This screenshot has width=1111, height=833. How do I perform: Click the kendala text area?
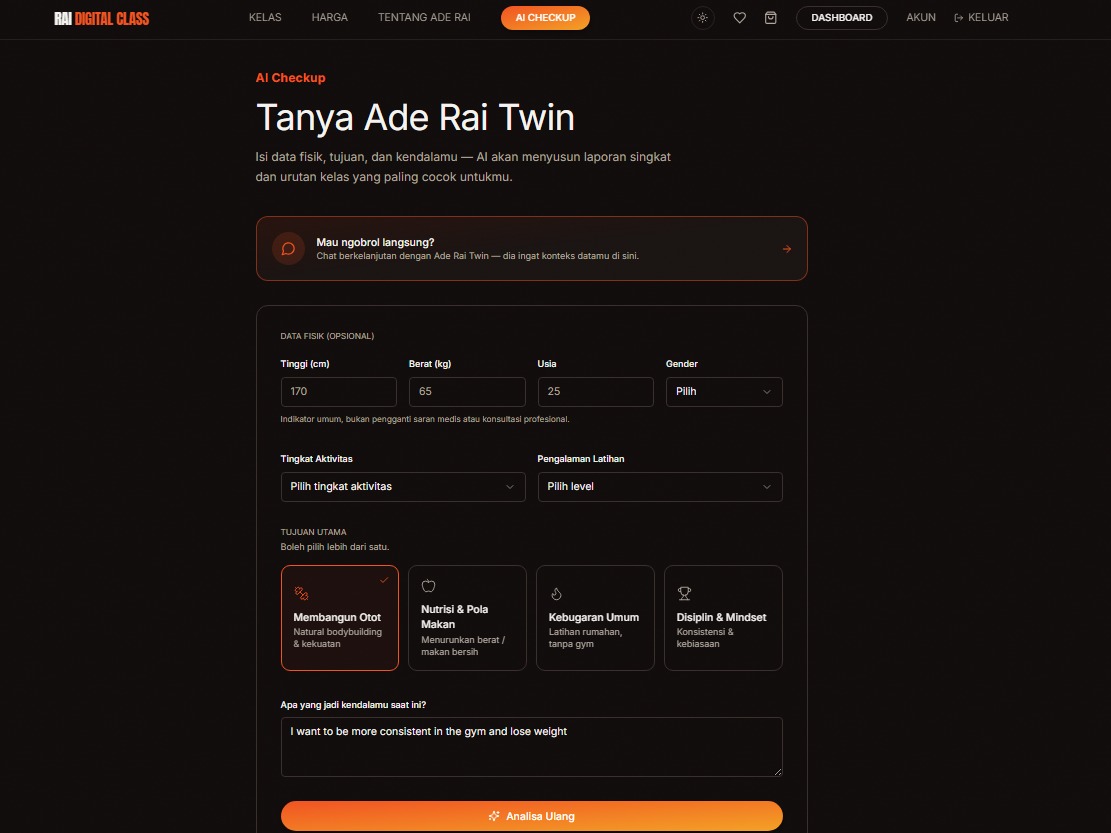[x=531, y=747]
